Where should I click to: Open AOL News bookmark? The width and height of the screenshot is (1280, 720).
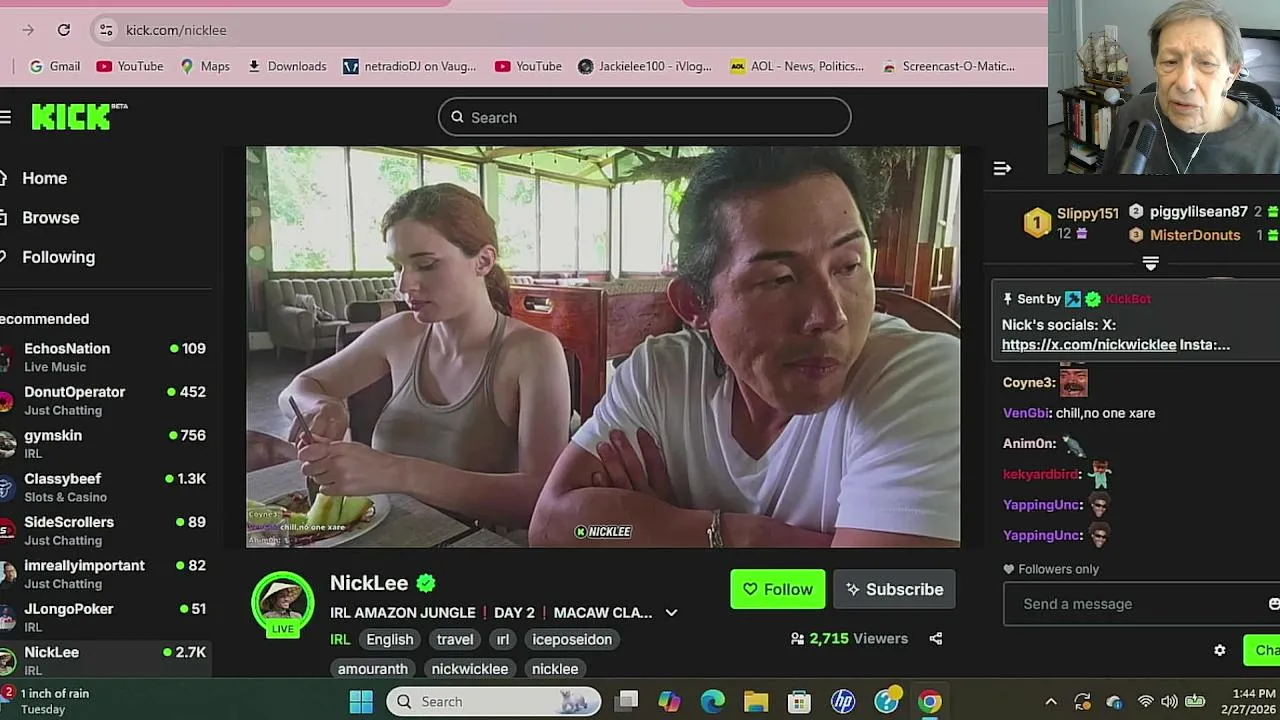click(x=797, y=66)
